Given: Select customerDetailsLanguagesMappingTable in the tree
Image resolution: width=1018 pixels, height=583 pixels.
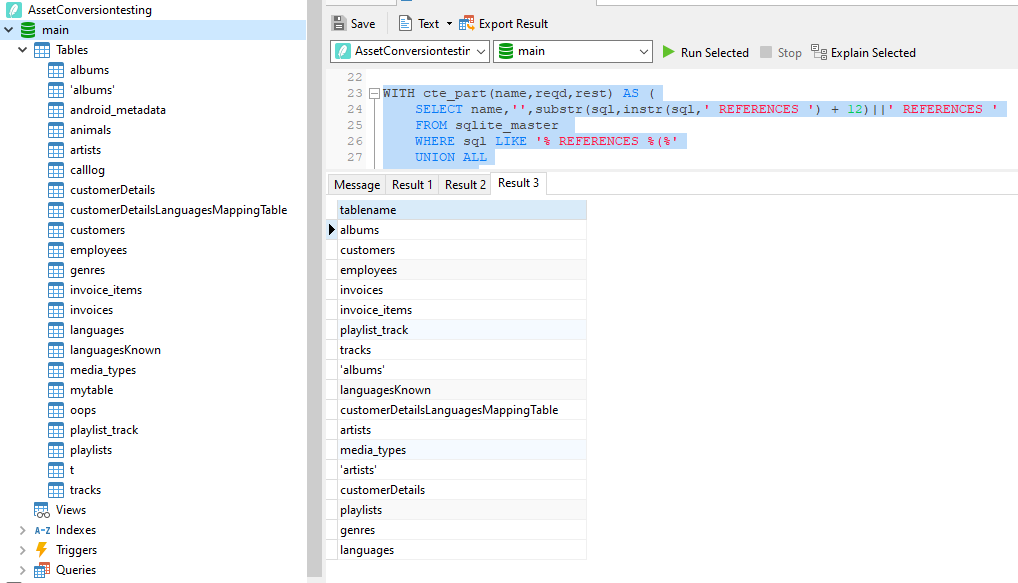Looking at the screenshot, I should click(x=179, y=210).
